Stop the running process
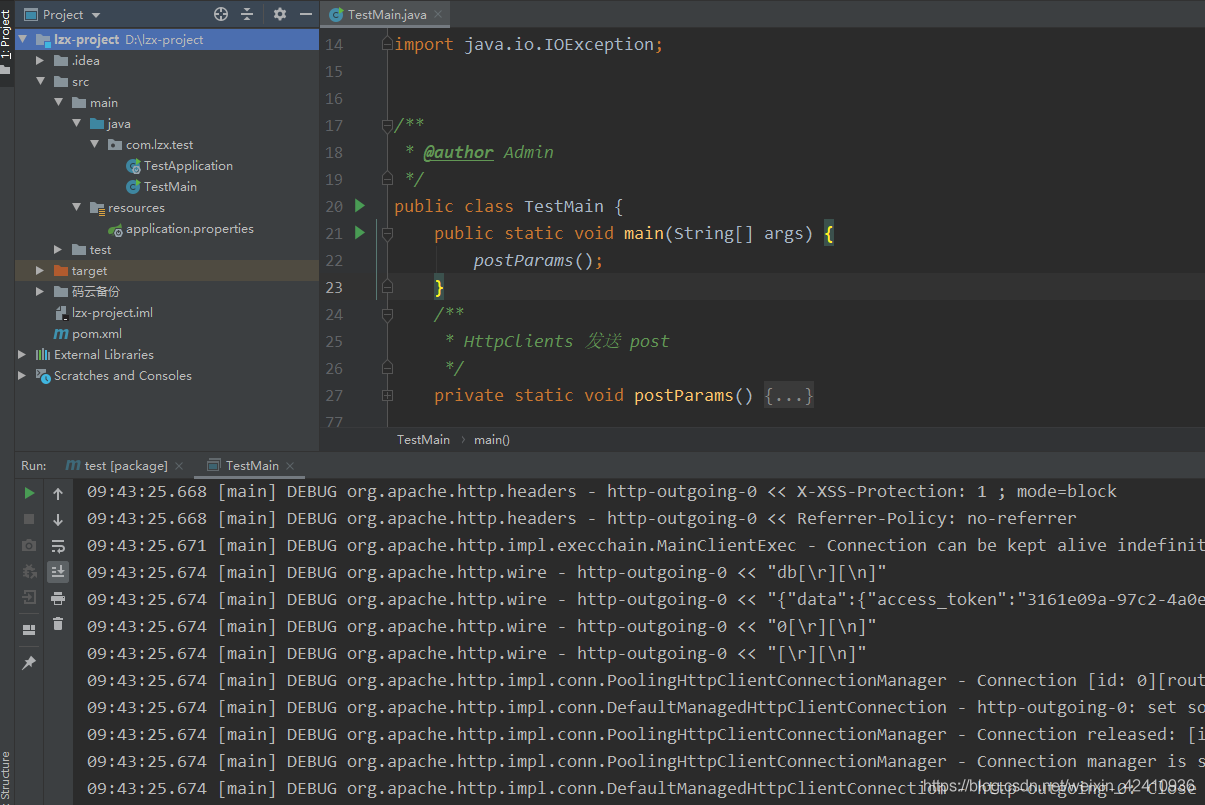 pos(29,519)
